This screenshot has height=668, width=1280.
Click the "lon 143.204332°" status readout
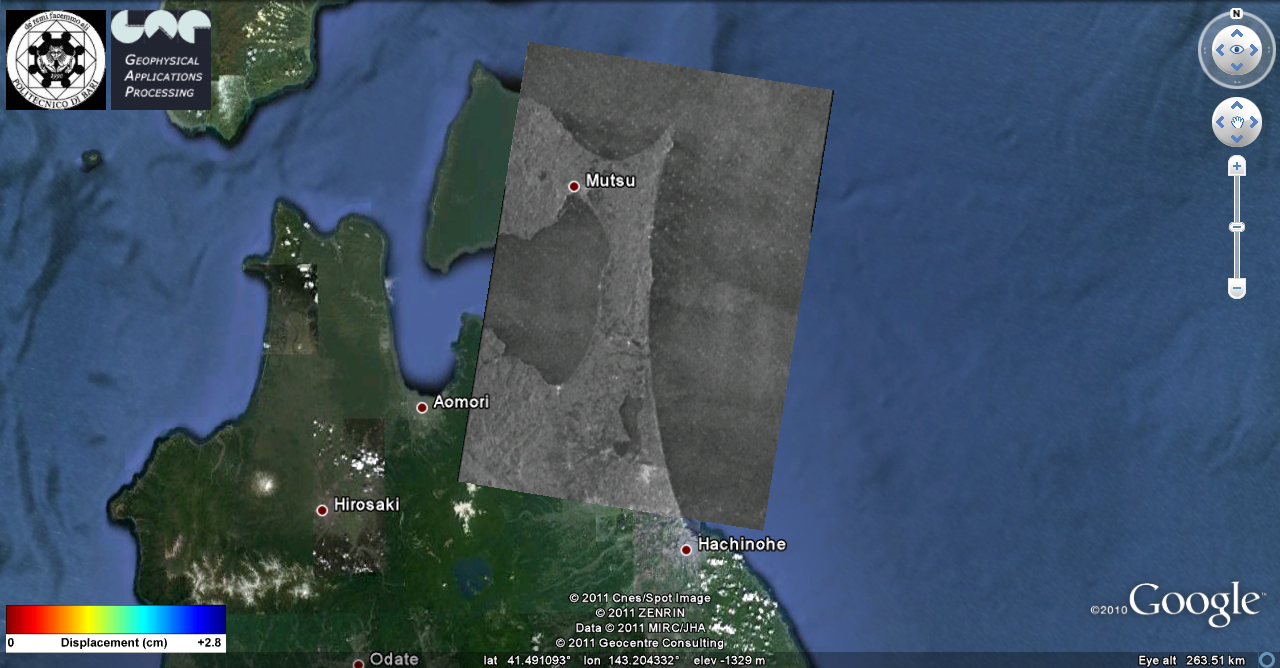click(631, 661)
